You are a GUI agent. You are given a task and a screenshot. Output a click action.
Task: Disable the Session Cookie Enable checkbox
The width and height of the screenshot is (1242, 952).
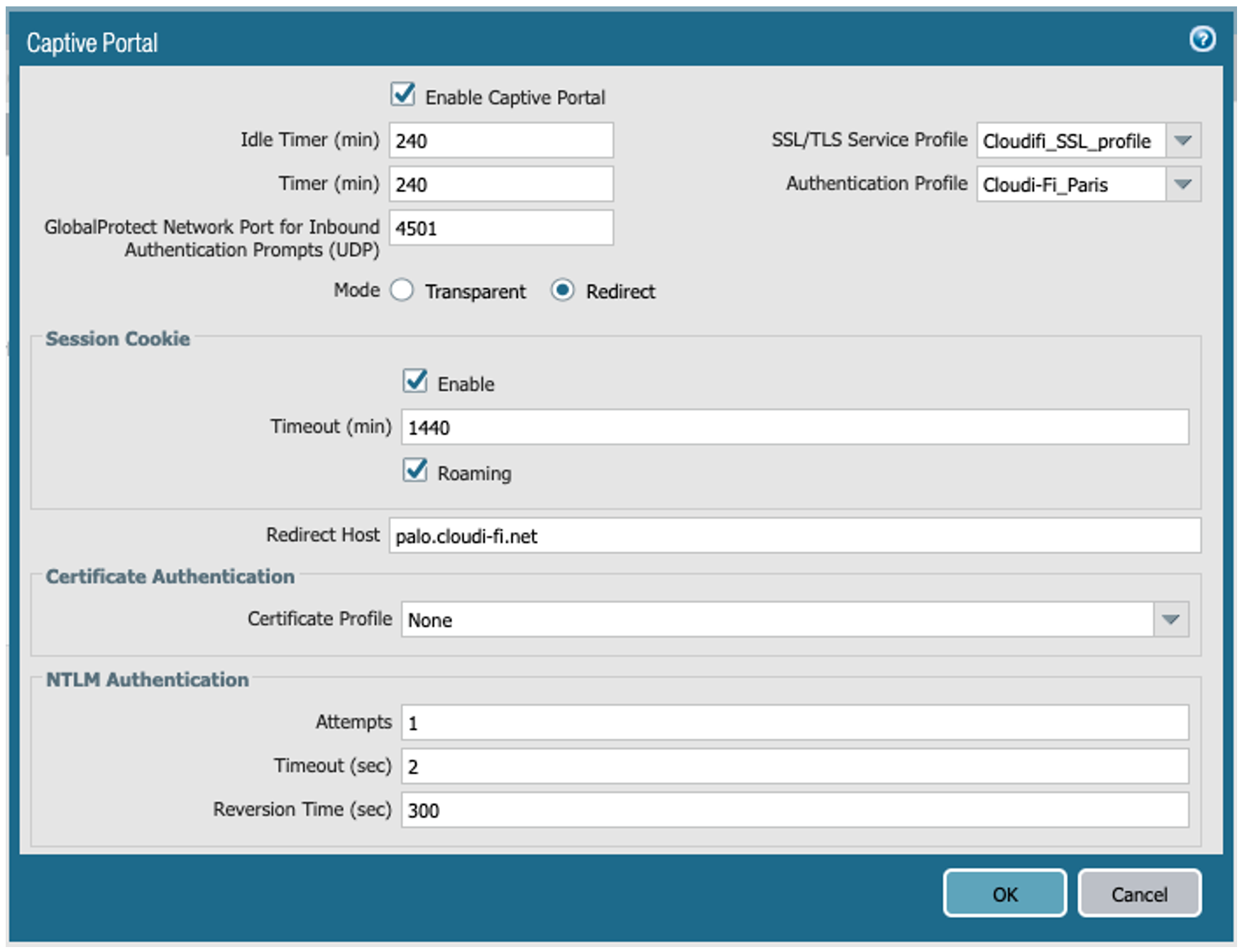tap(416, 382)
